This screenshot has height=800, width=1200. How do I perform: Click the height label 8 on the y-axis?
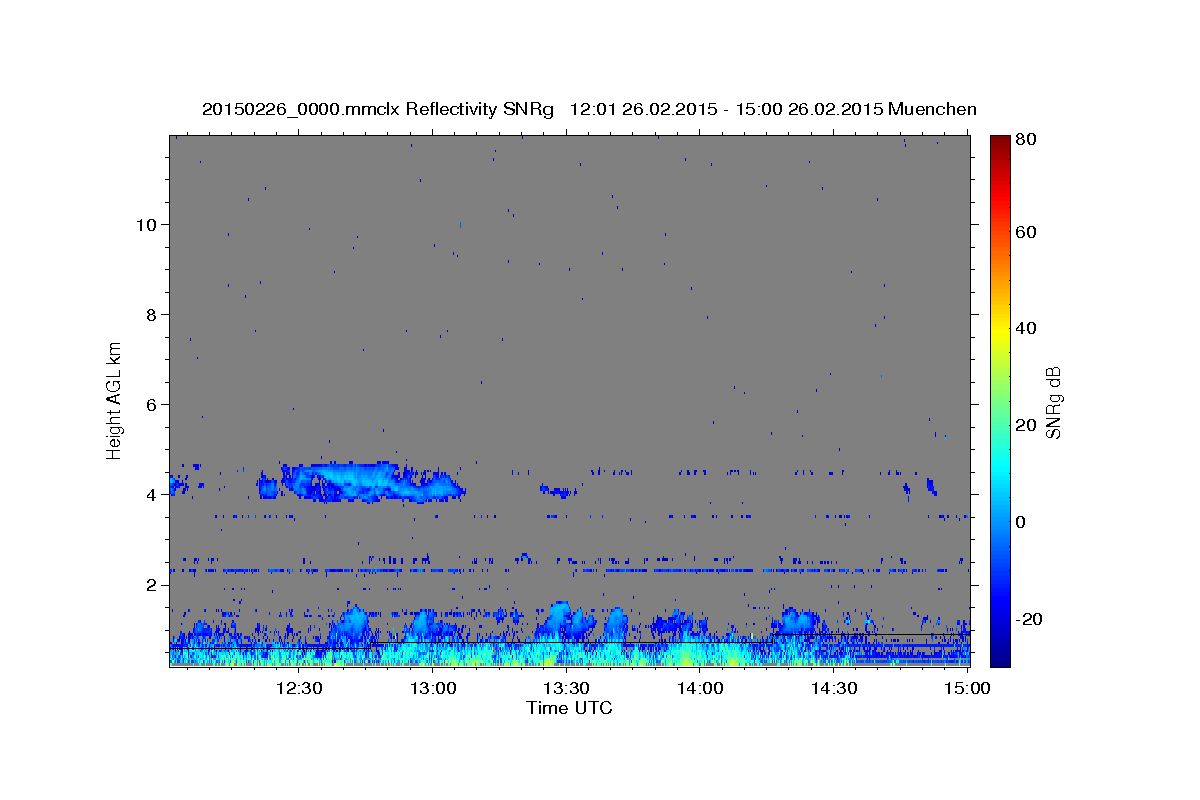coord(150,315)
